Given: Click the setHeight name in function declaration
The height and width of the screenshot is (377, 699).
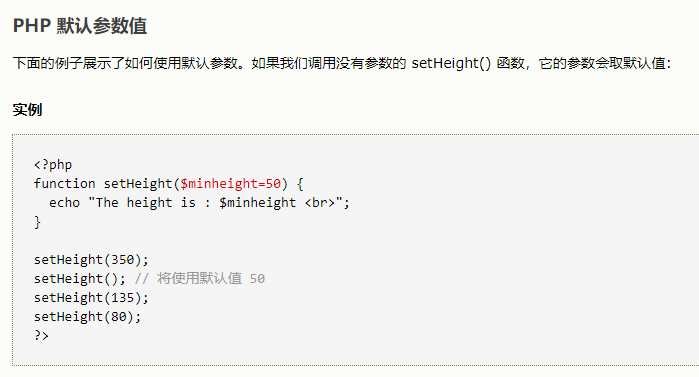Looking at the screenshot, I should pyautogui.click(x=138, y=184).
